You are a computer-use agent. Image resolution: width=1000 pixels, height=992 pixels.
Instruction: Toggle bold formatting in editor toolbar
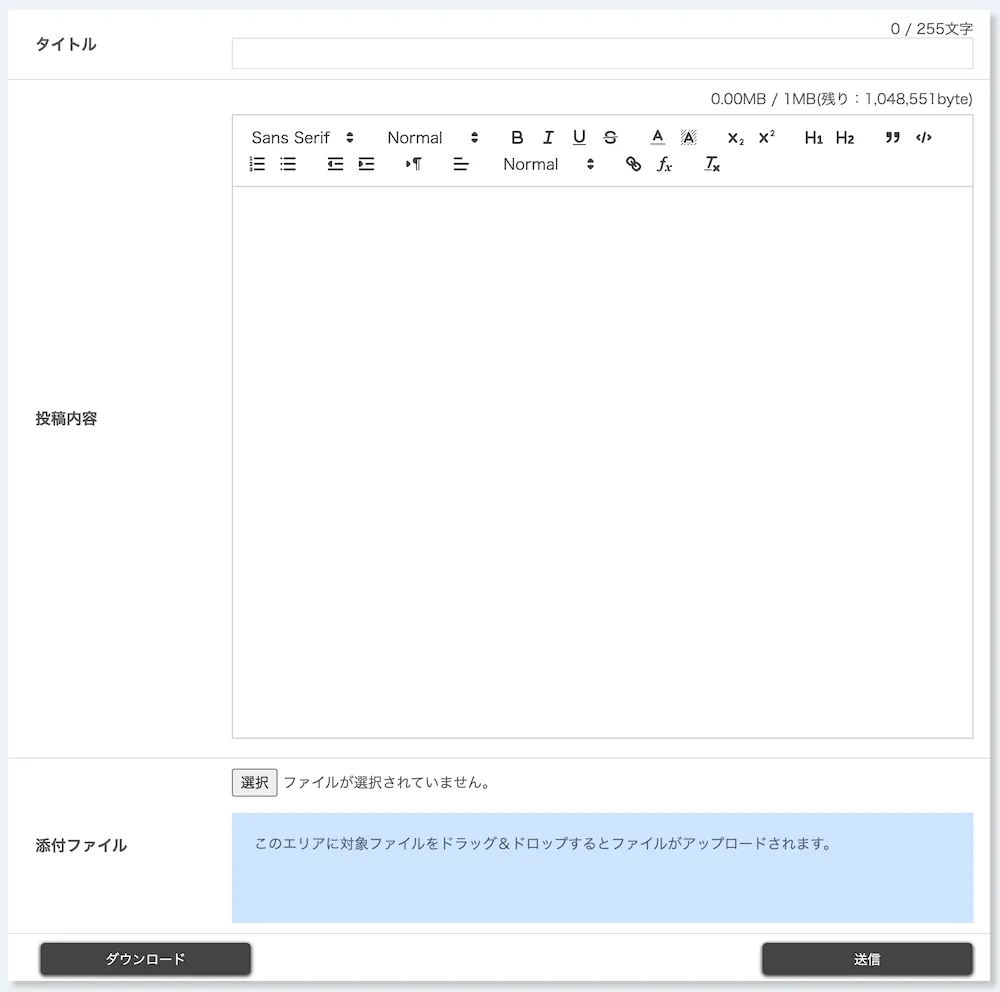click(x=517, y=138)
